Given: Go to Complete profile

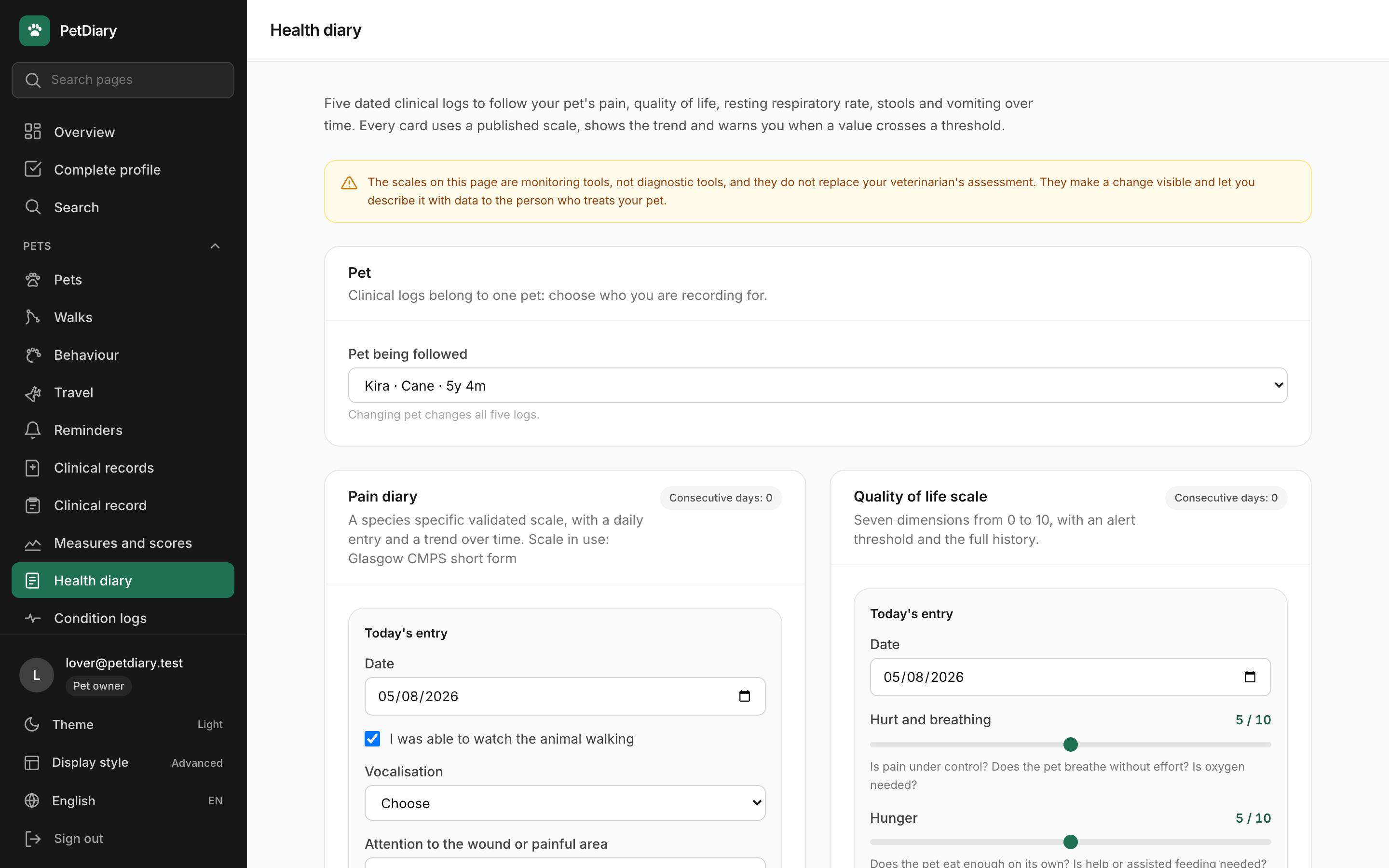Looking at the screenshot, I should tap(123, 169).
